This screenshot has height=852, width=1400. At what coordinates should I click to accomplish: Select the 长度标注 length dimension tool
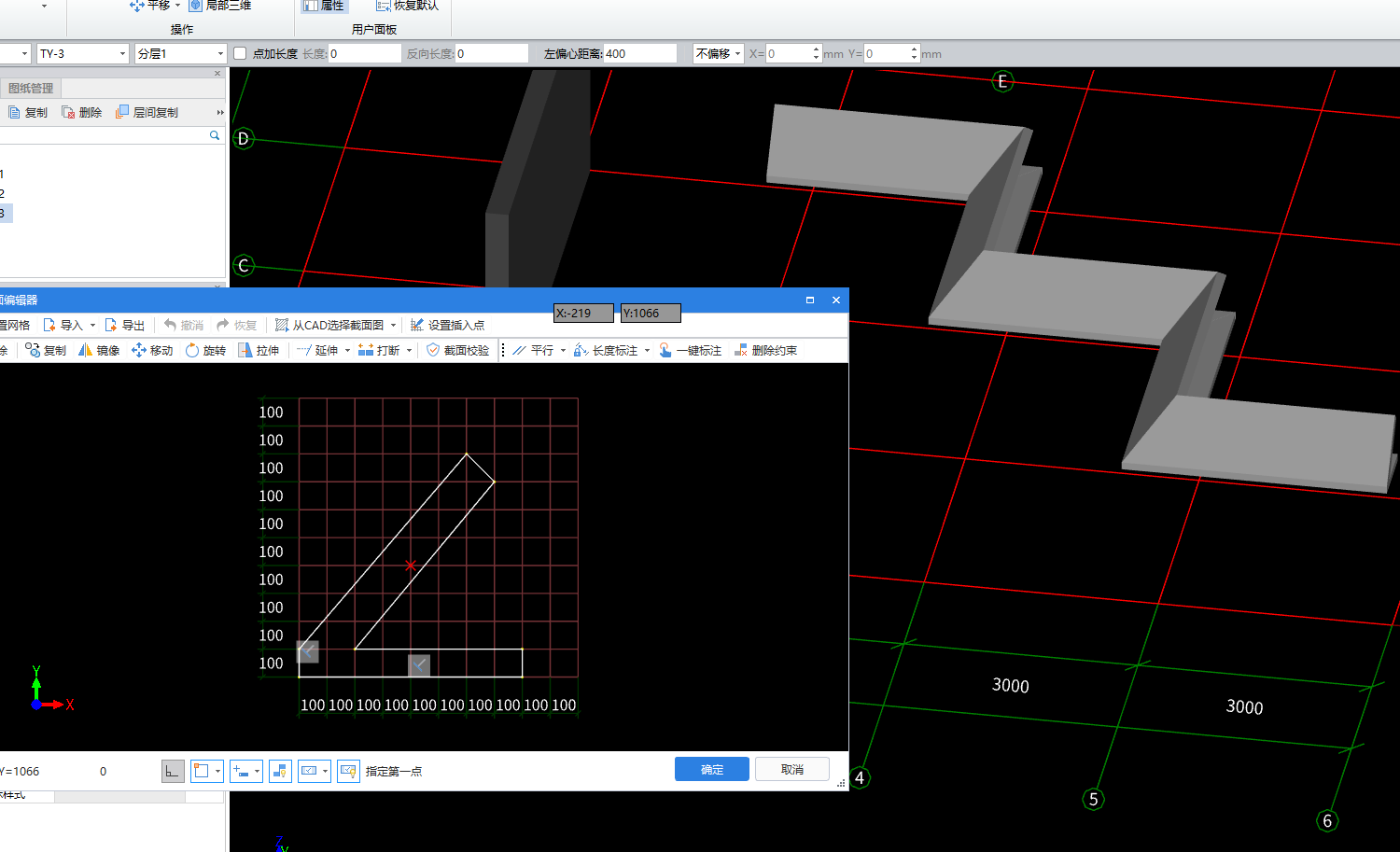606,350
